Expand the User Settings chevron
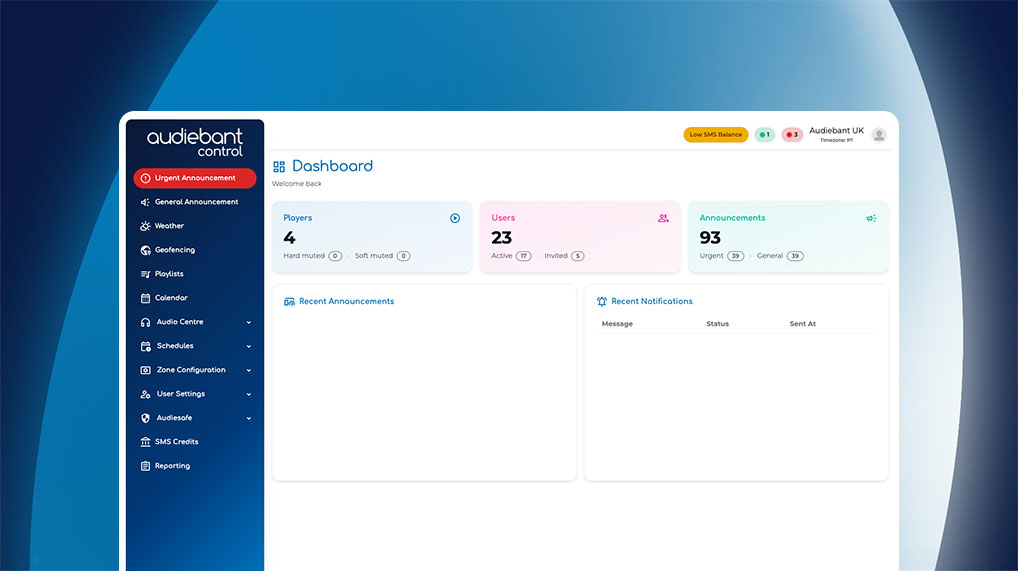Viewport: 1018px width, 571px height. pyautogui.click(x=249, y=394)
